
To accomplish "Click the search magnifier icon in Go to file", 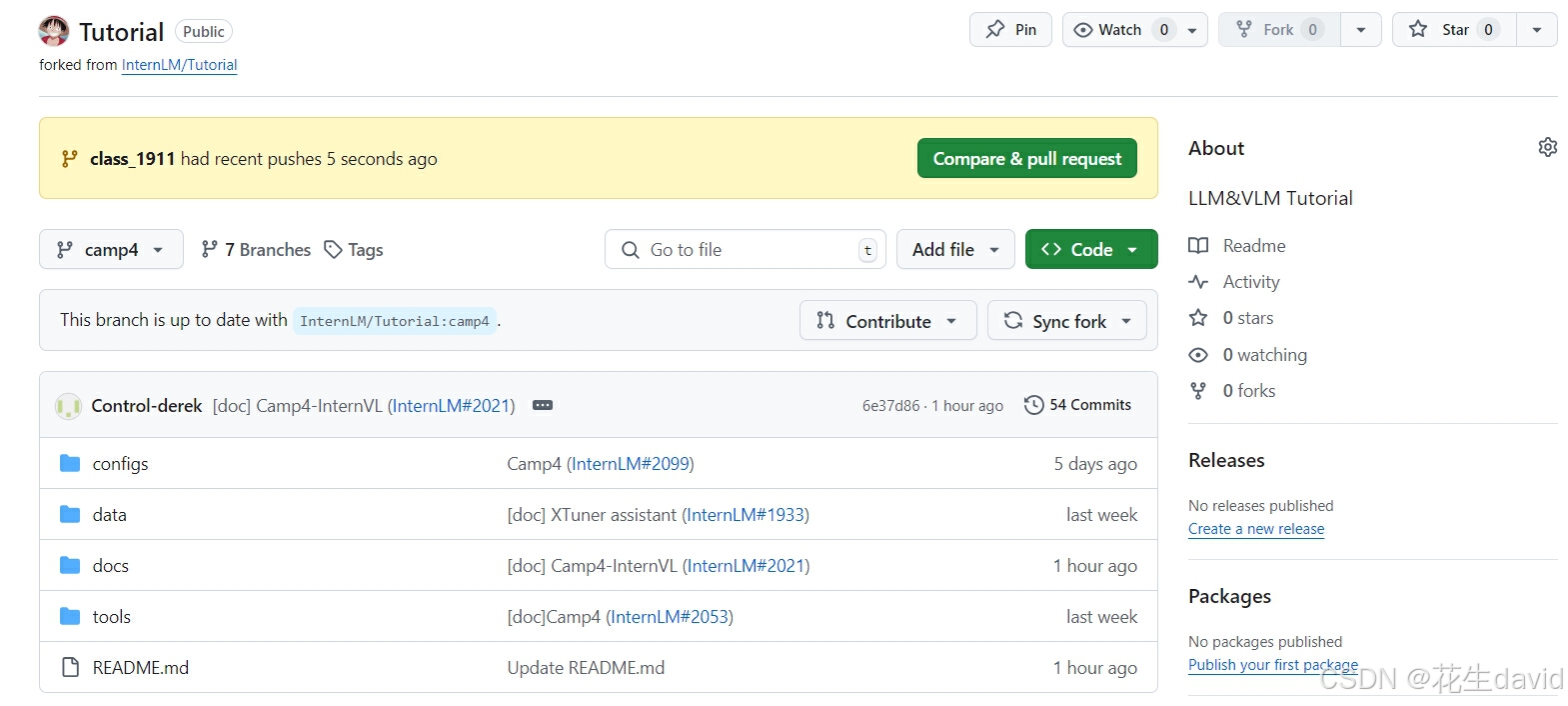I will pos(631,250).
